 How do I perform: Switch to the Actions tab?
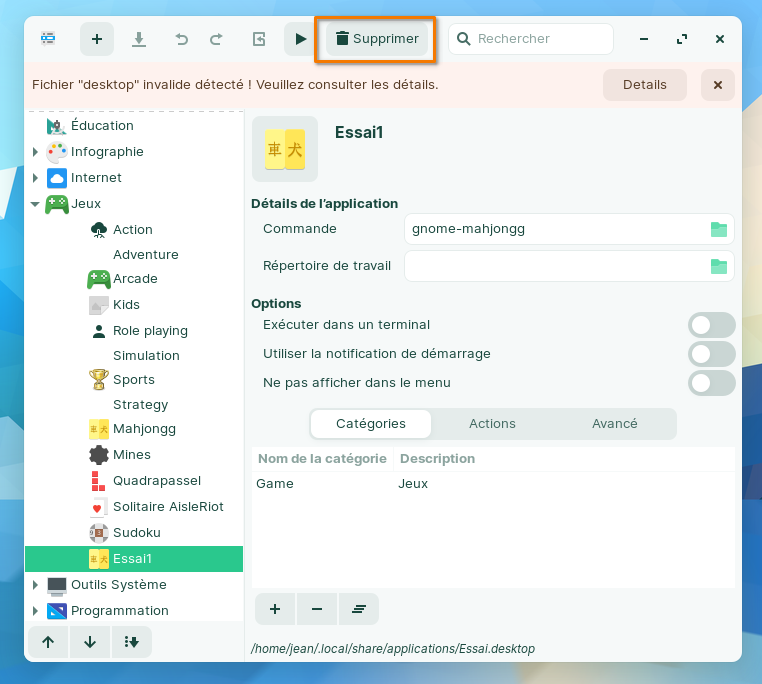pos(492,424)
